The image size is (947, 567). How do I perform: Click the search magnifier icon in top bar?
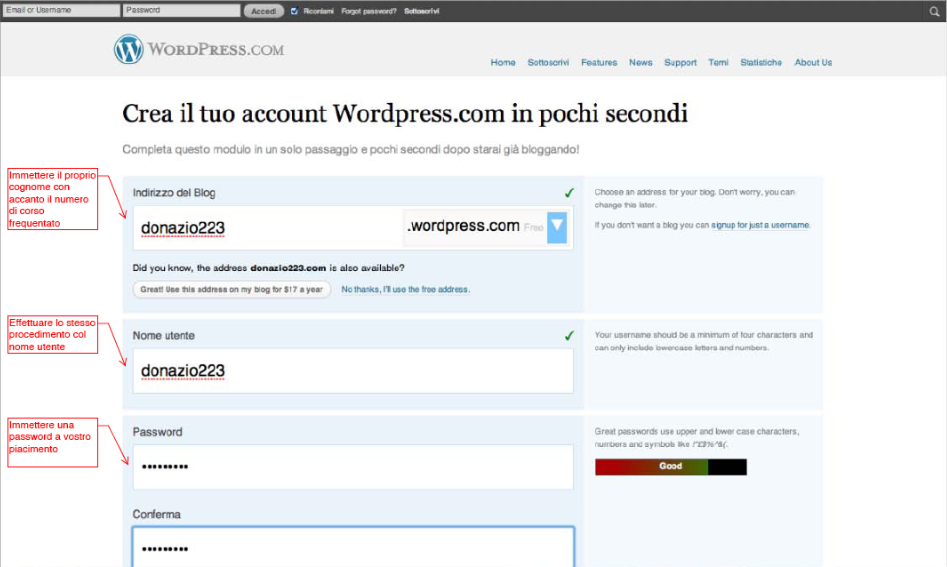933,11
